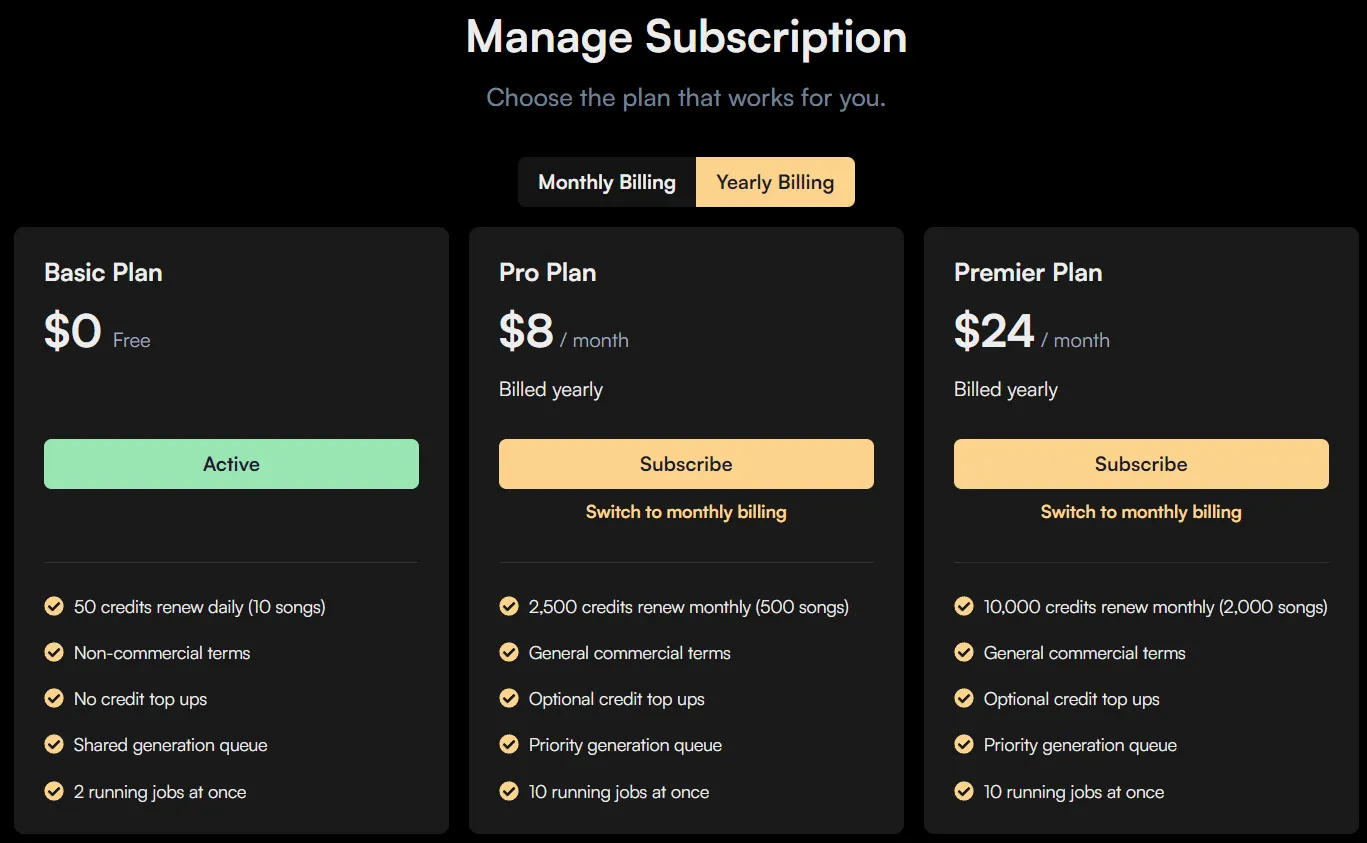Subscribe to the Premier Plan
The height and width of the screenshot is (843, 1367).
tap(1141, 464)
